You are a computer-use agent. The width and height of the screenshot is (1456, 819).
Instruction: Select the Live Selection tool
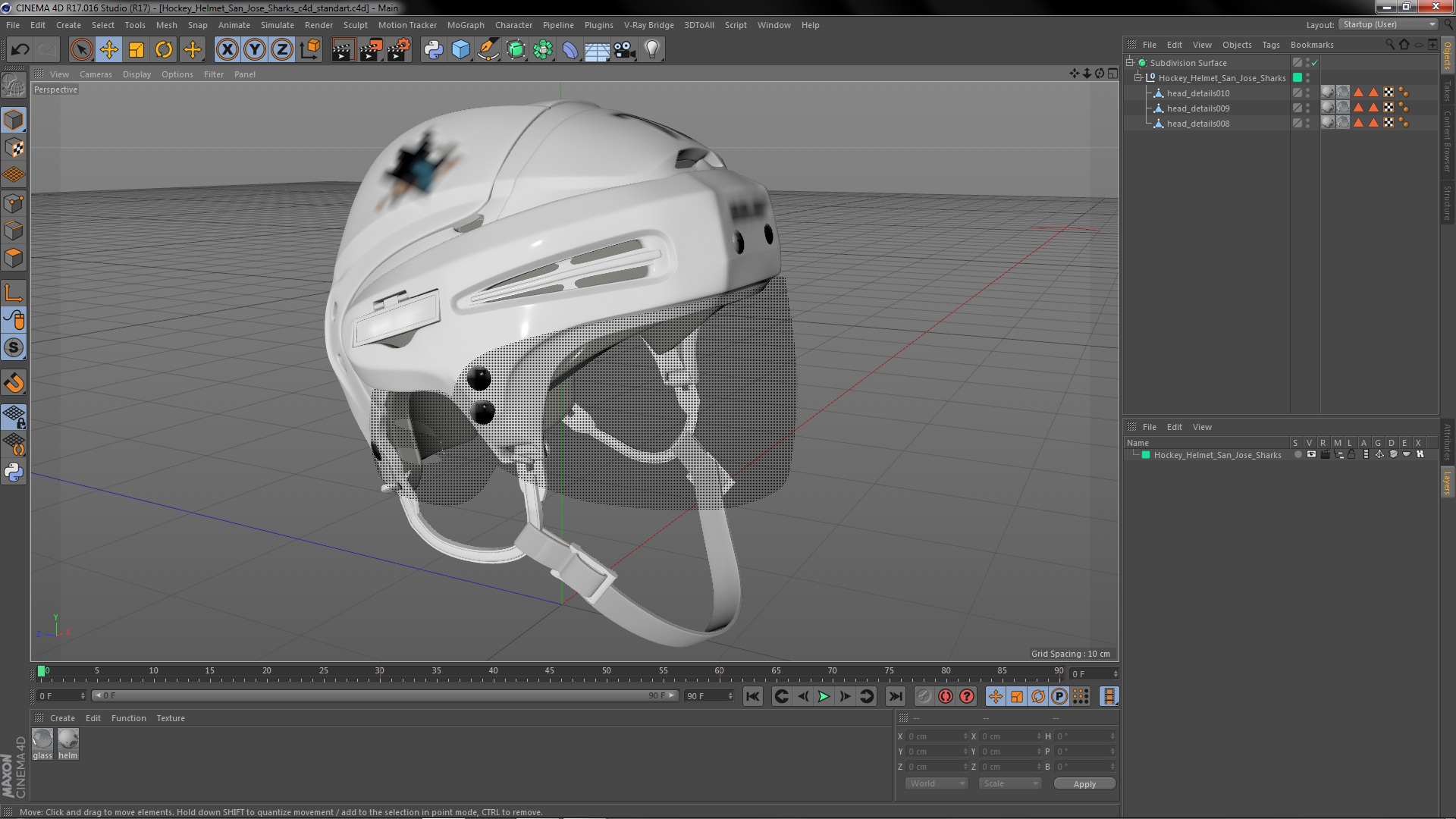pyautogui.click(x=81, y=50)
